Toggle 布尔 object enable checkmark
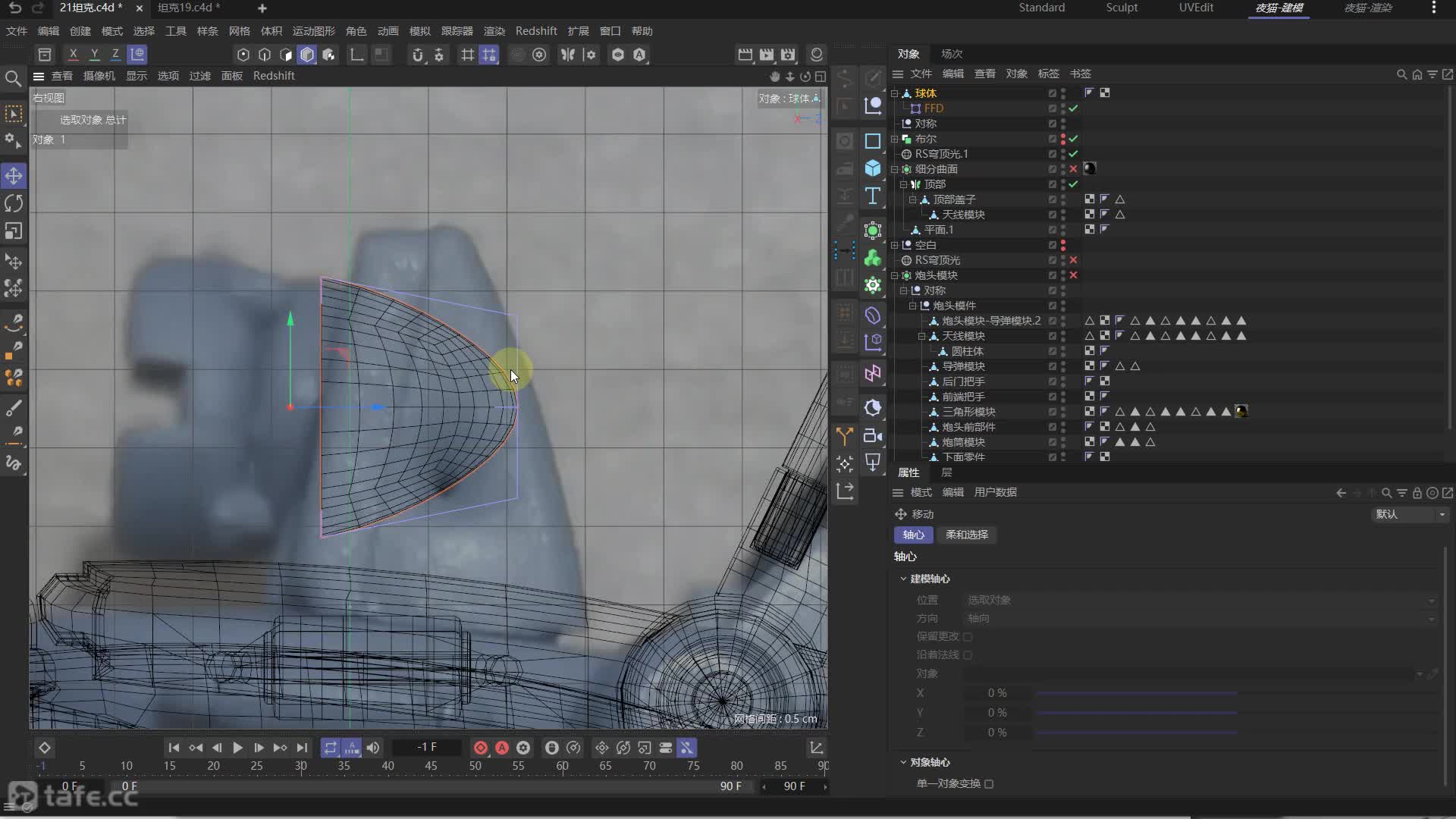 coord(1073,139)
